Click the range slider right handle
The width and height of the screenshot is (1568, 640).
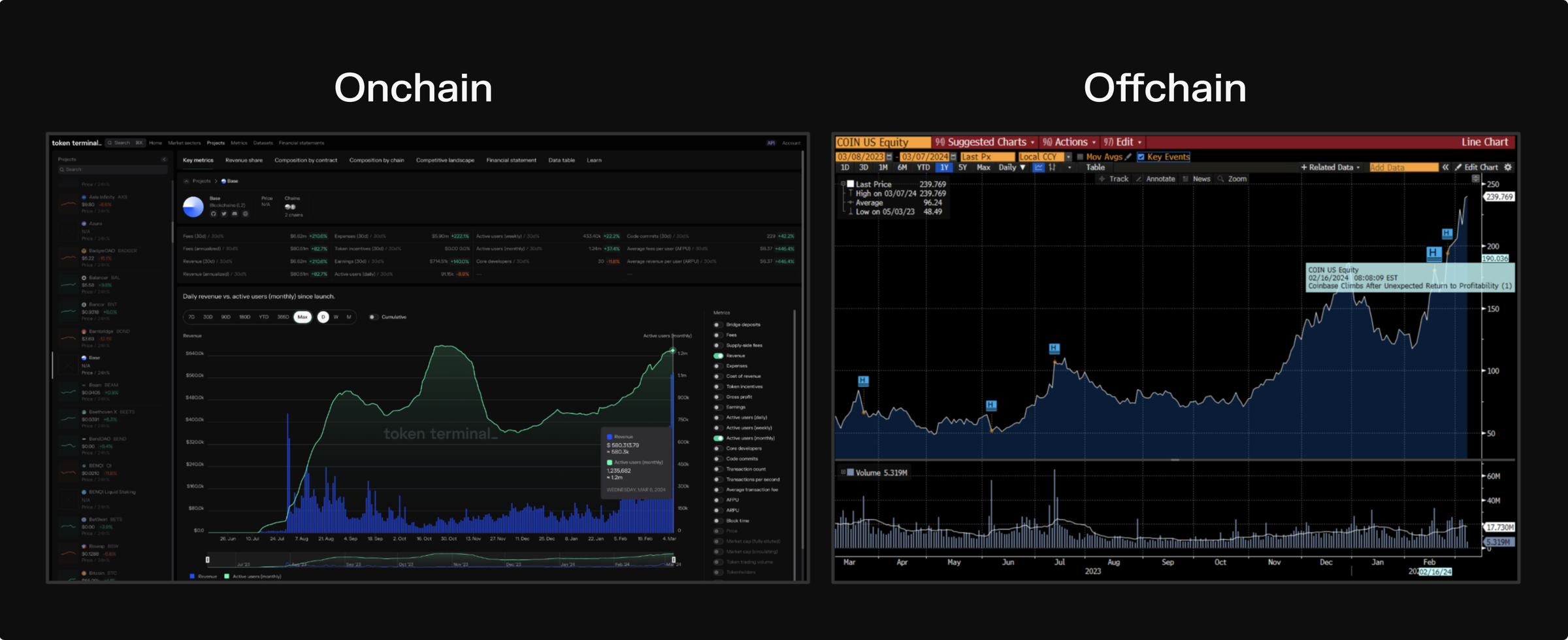click(x=673, y=560)
